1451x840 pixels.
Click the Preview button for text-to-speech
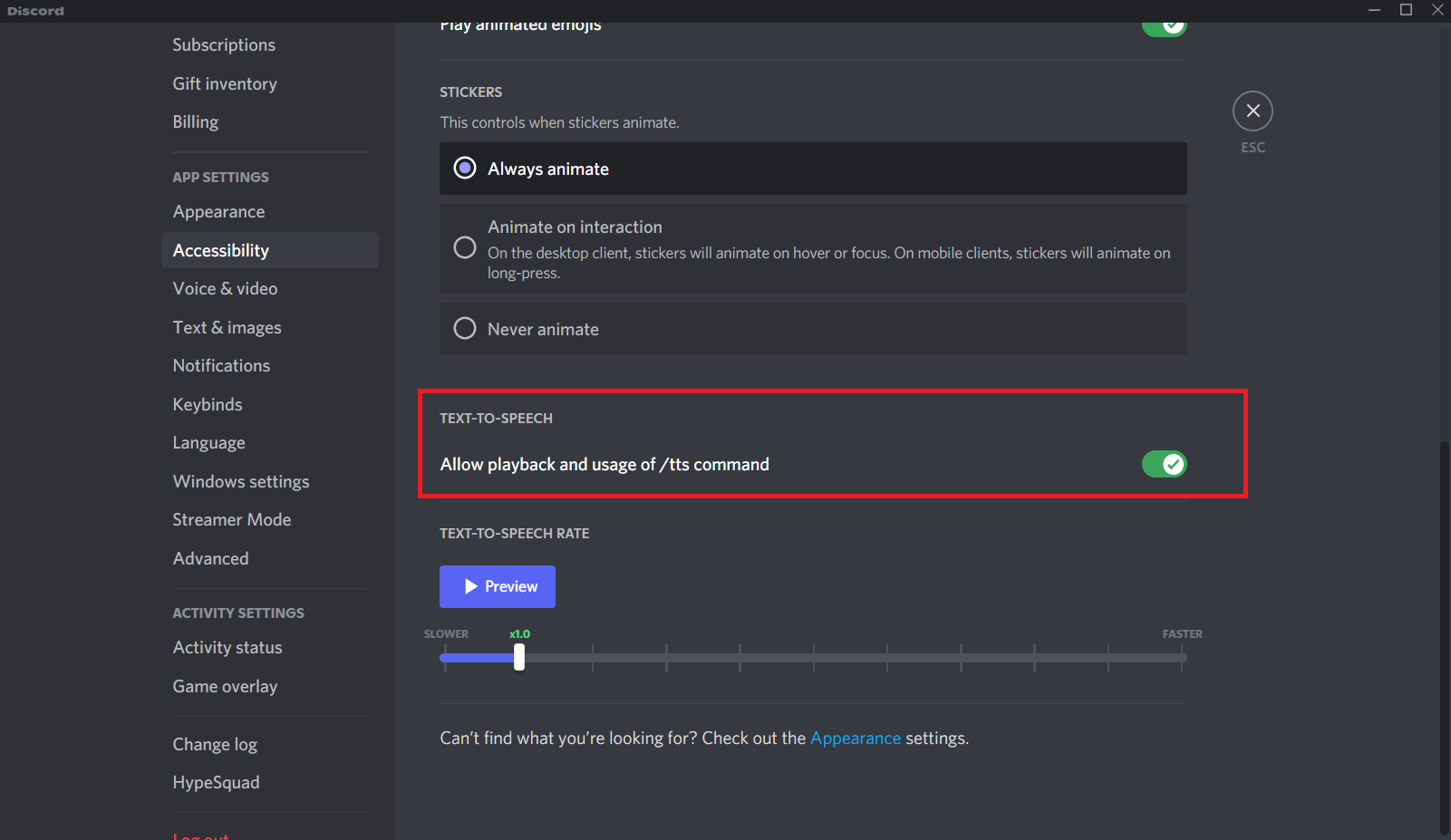click(498, 585)
